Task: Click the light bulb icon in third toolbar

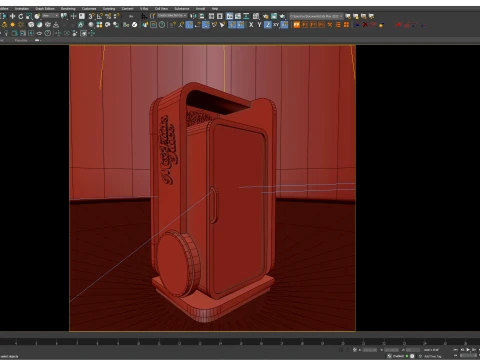Action: [x=6, y=33]
